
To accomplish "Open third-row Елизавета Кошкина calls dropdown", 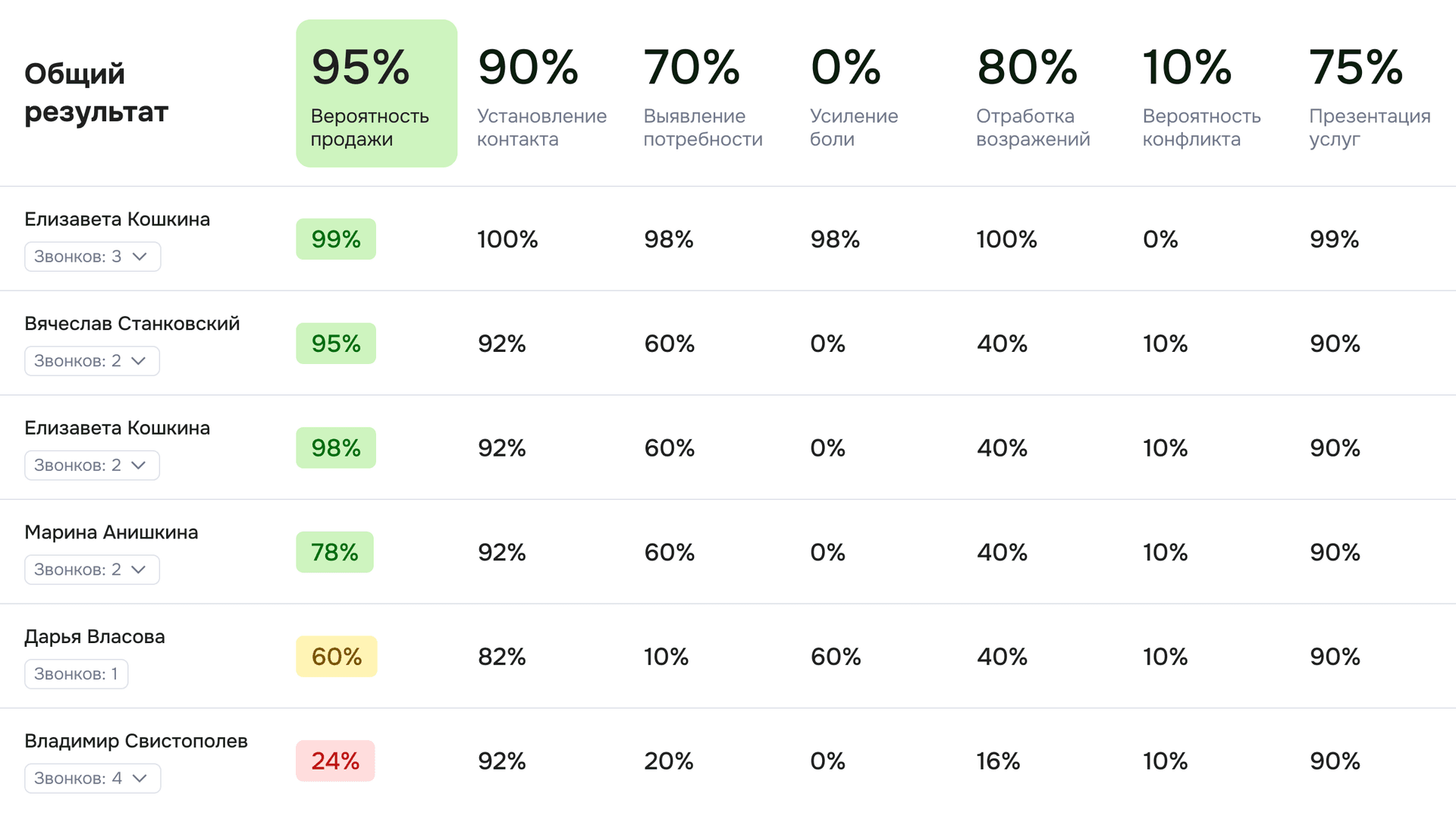I will tap(92, 465).
